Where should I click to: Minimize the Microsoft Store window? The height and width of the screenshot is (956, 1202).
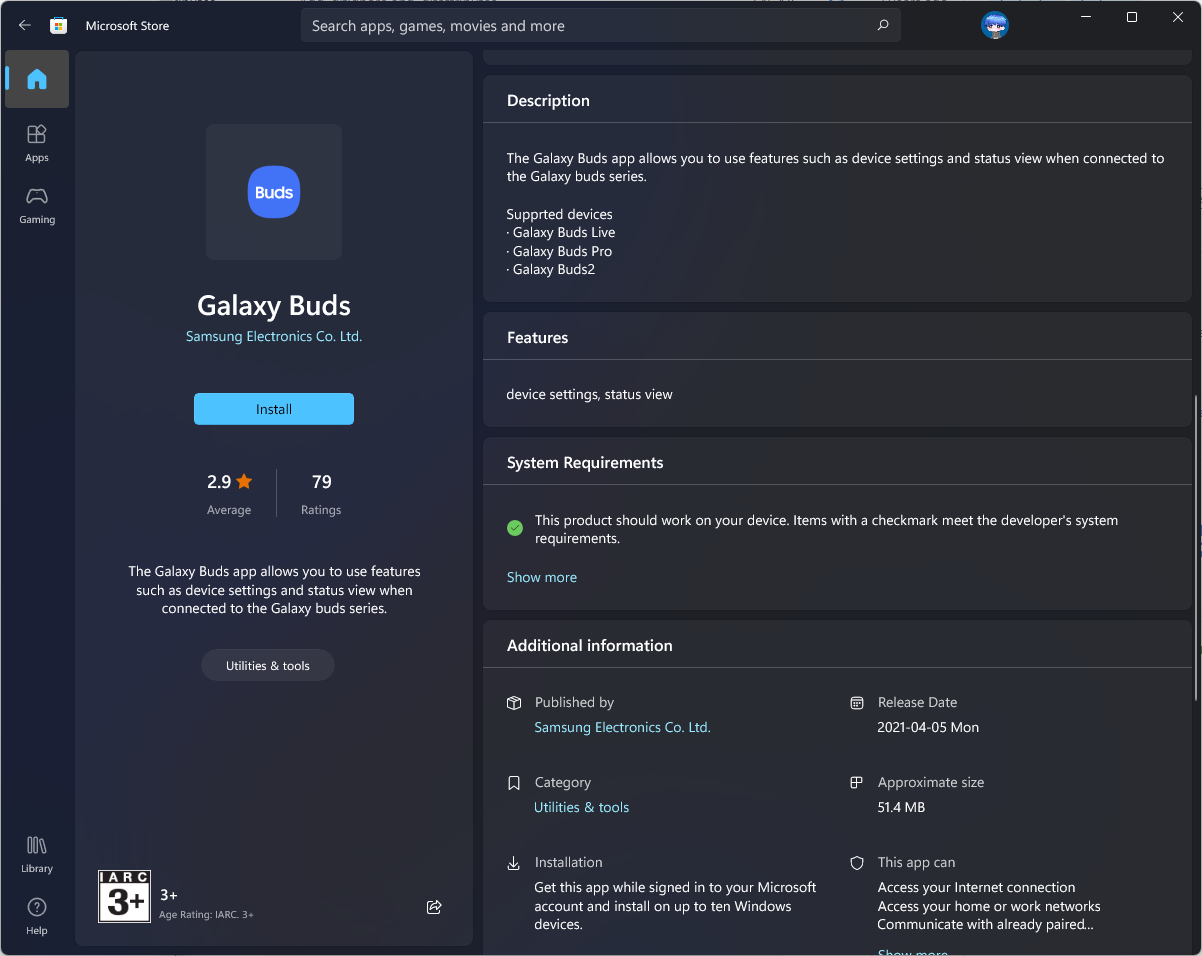(1086, 17)
